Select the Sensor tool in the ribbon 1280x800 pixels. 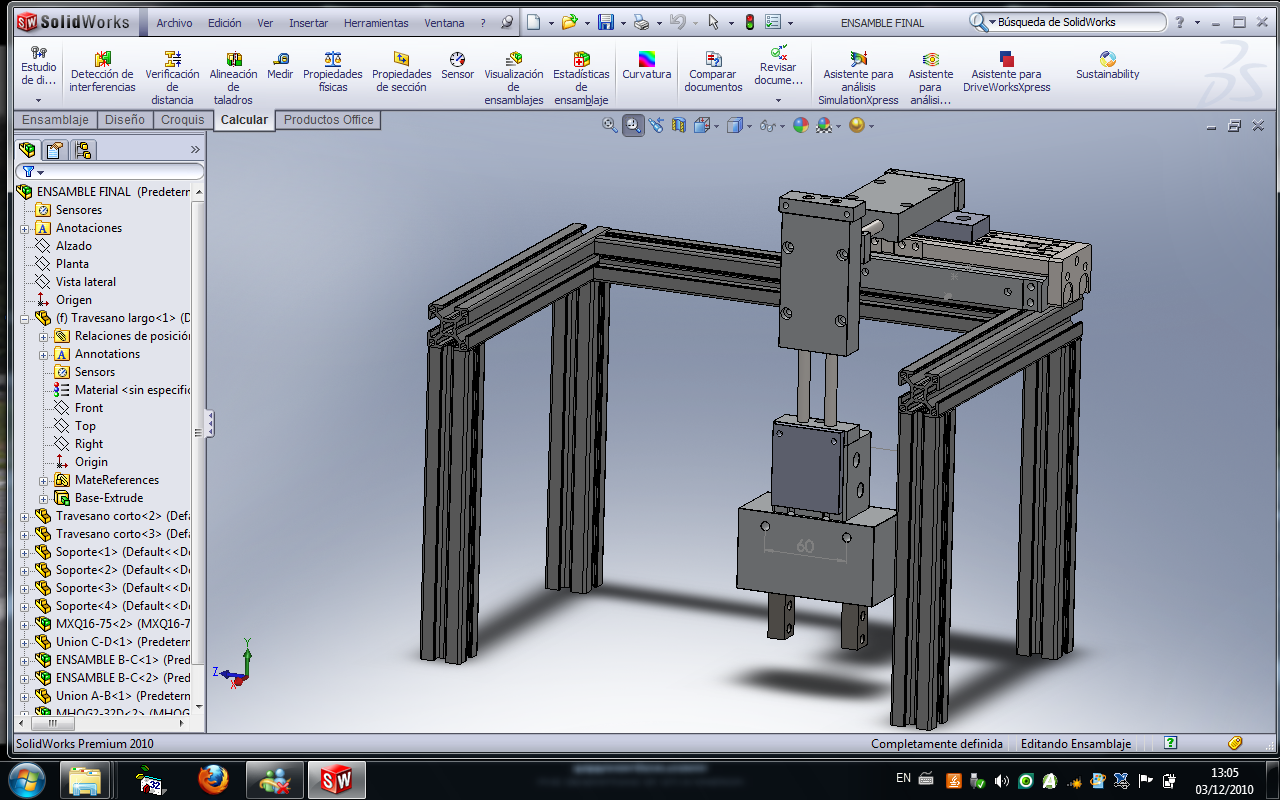457,66
